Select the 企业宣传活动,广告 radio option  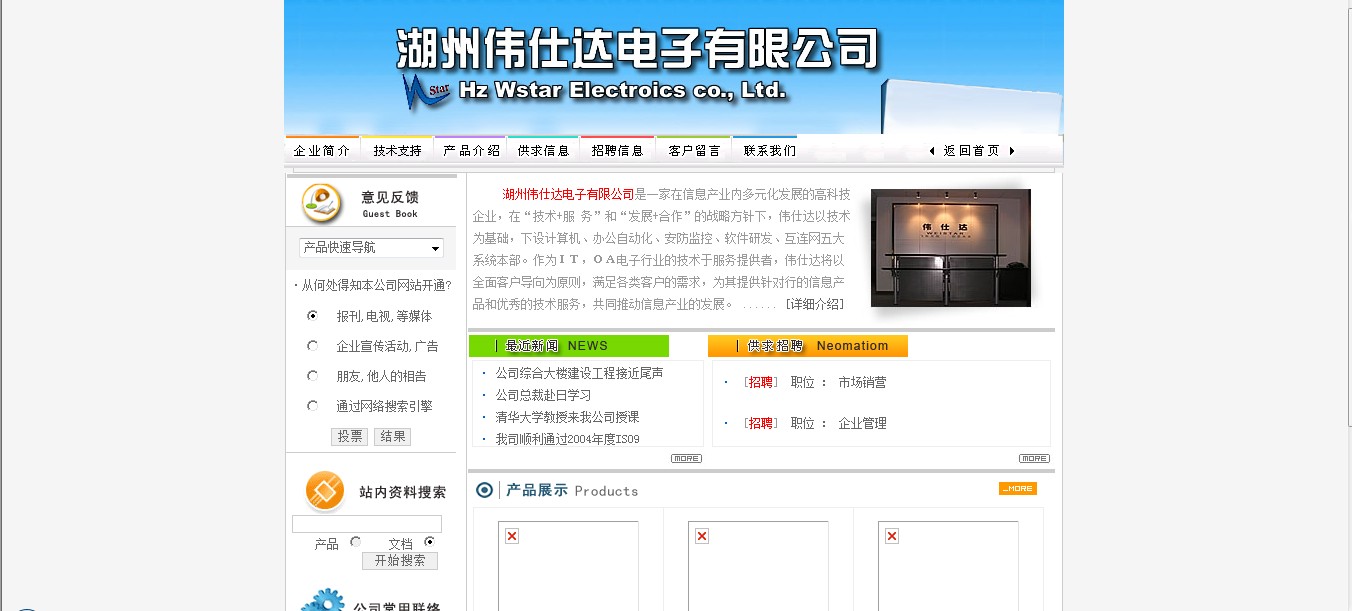(x=313, y=346)
